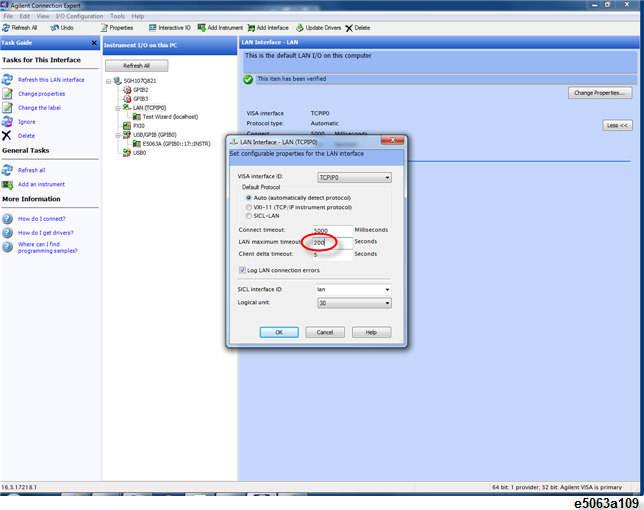Click the Client delta timeout field
Screen dimensions: 644x510
tap(332, 255)
